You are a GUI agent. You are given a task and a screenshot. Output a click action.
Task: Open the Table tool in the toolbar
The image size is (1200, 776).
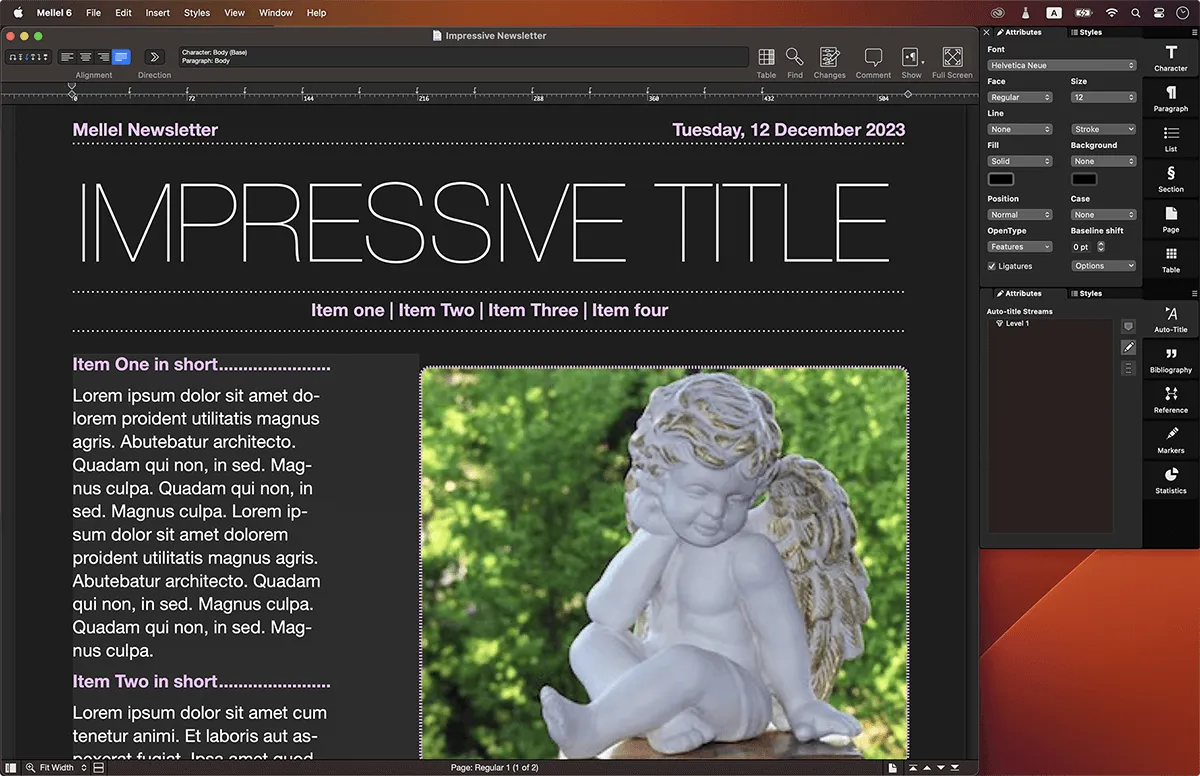[766, 58]
